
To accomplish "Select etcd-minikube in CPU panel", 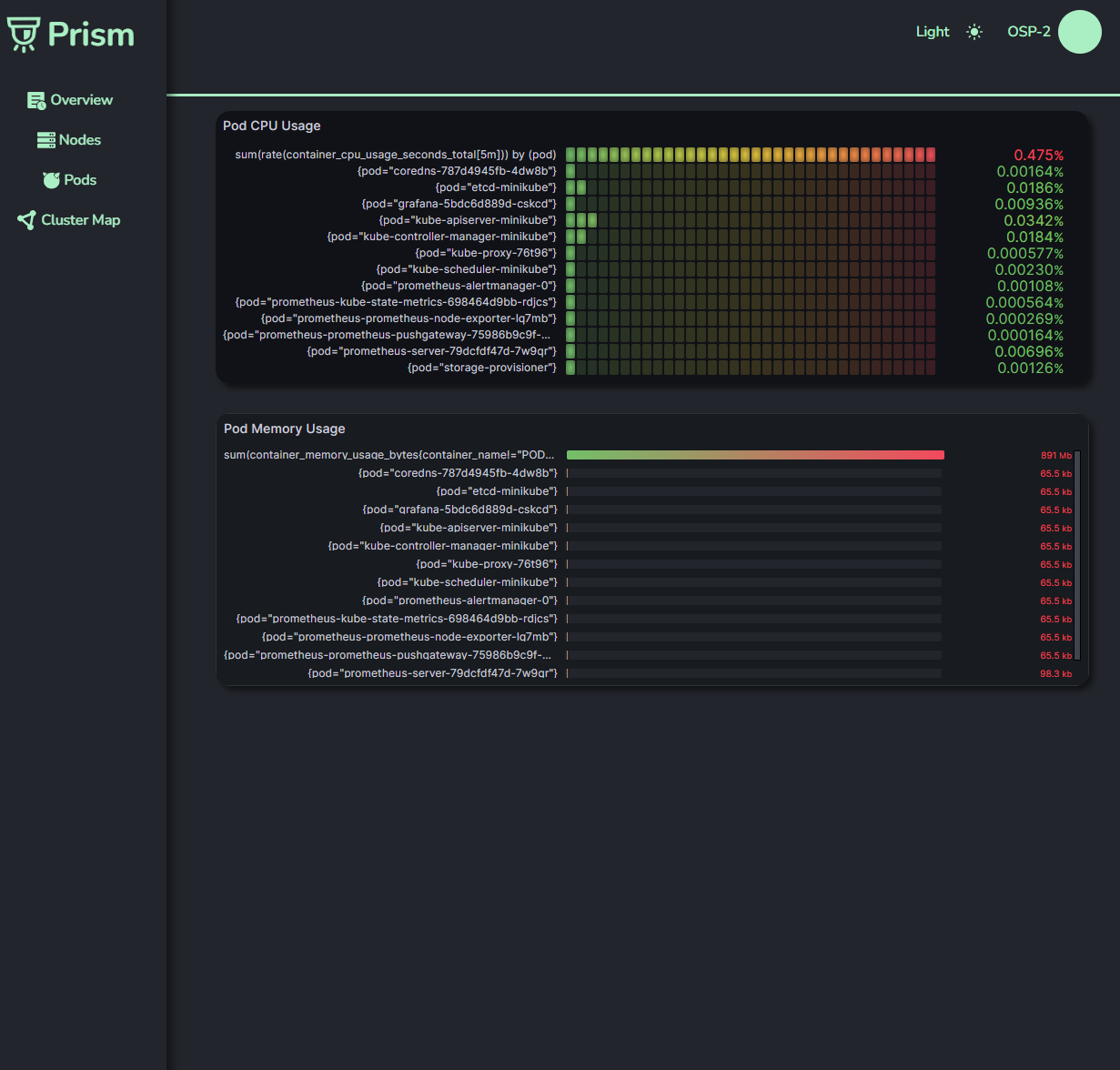I will 496,187.
